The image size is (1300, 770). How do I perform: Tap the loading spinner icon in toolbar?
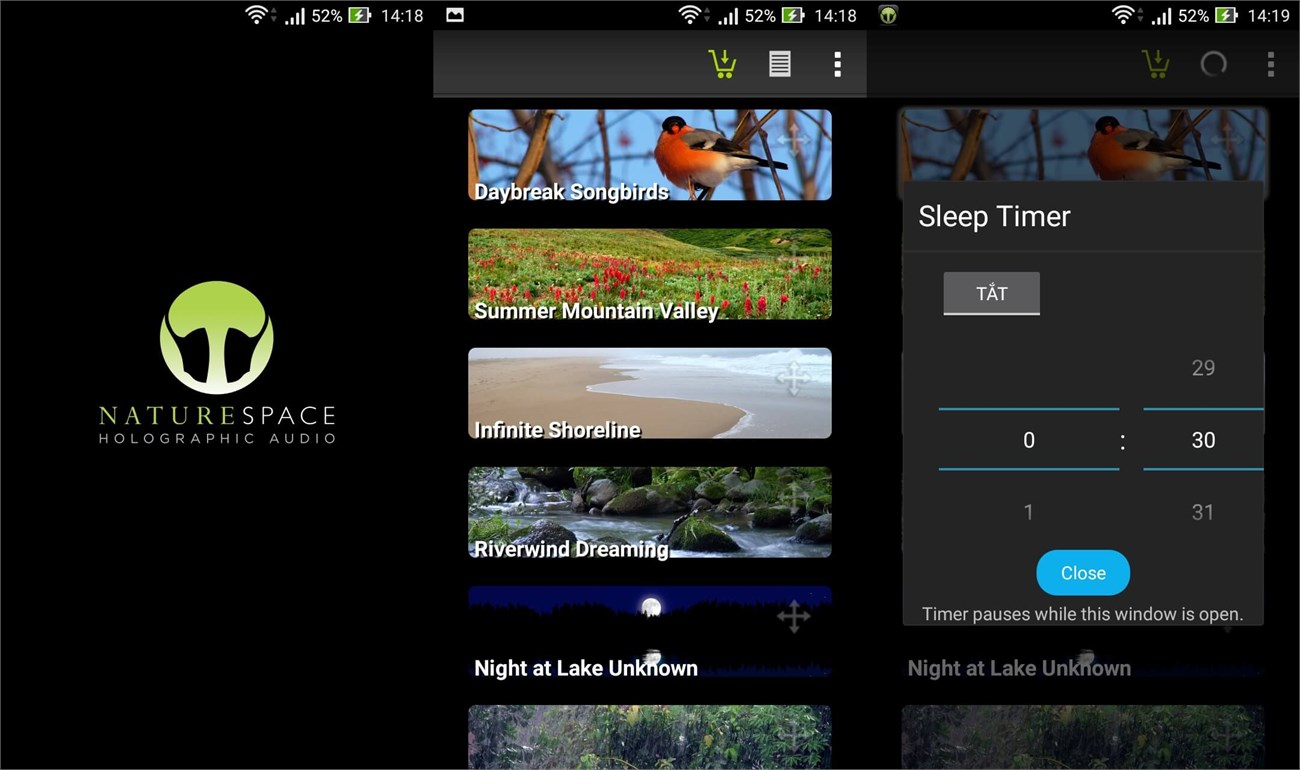[1213, 63]
